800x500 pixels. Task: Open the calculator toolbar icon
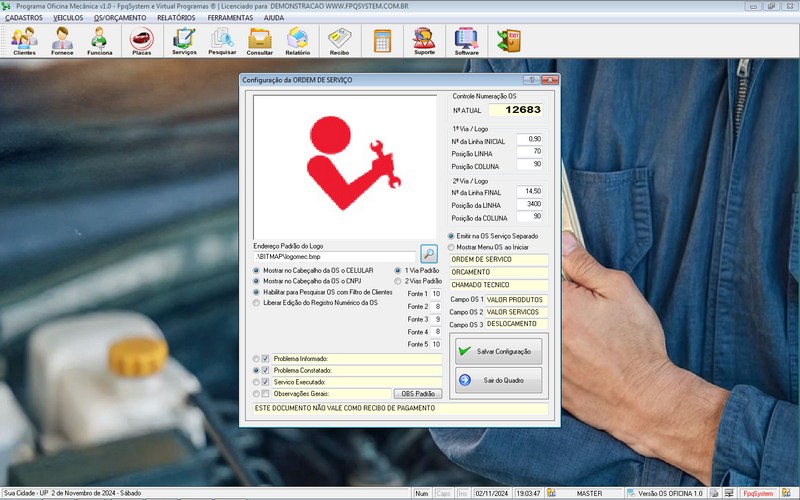pos(382,40)
